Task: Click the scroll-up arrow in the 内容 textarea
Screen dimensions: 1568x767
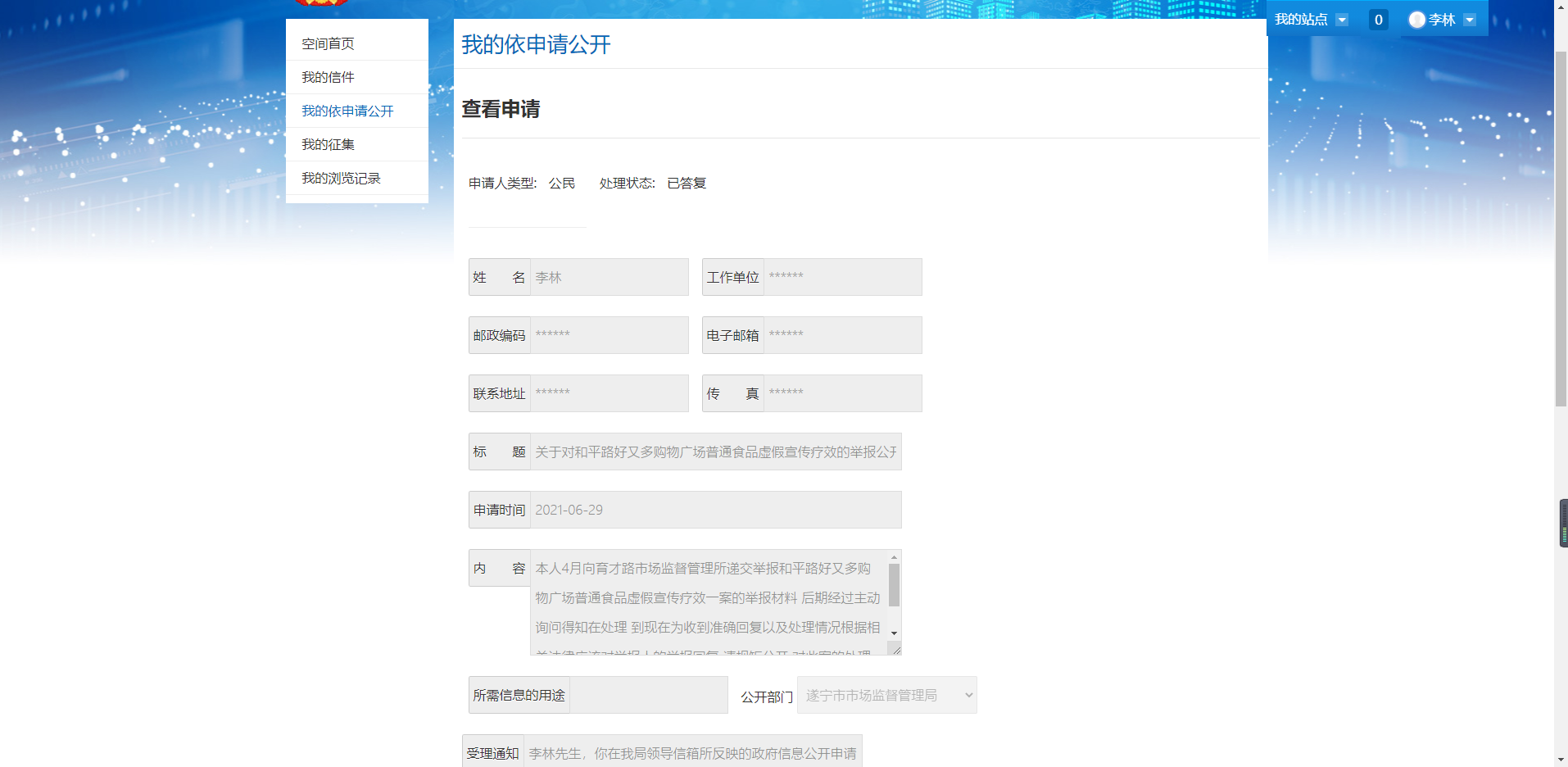Action: click(x=894, y=557)
